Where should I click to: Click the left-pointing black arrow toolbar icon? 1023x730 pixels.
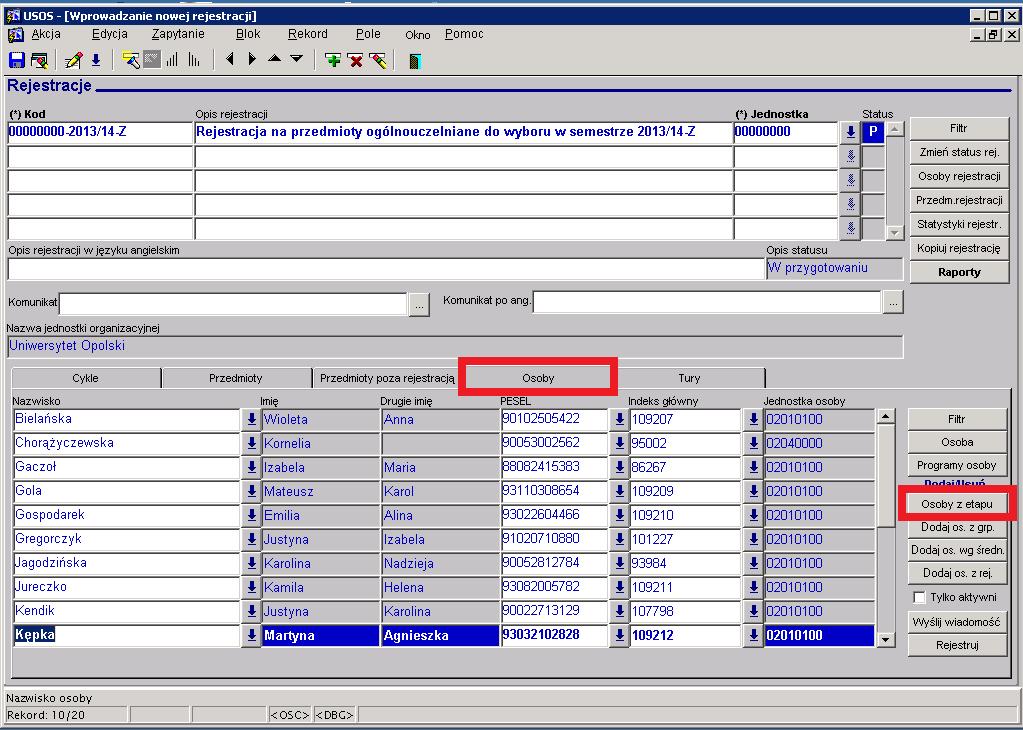(x=230, y=59)
